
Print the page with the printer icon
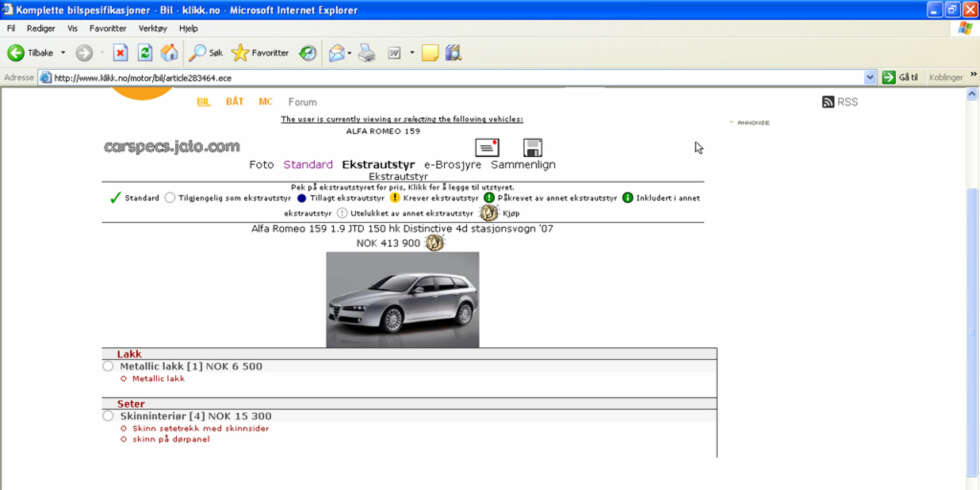pos(367,53)
